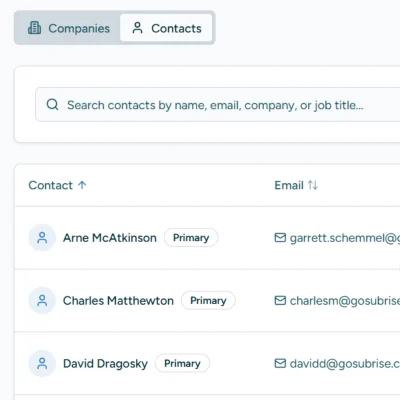Open Arne McAtkinson's avatar icon
This screenshot has height=400, width=400.
coord(42,238)
